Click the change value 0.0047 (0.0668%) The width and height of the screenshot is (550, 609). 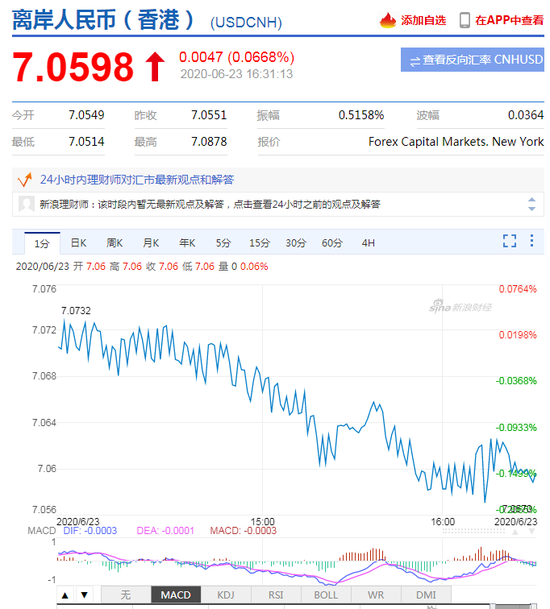point(237,57)
